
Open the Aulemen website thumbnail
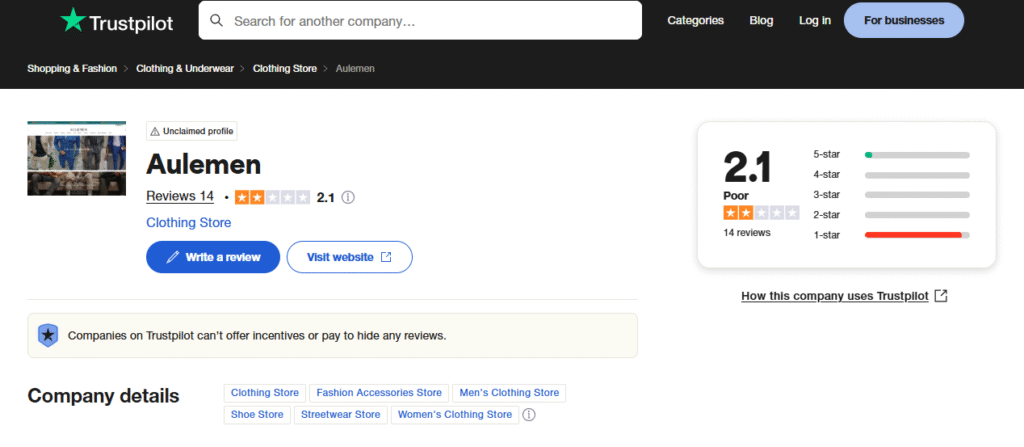pyautogui.click(x=76, y=158)
